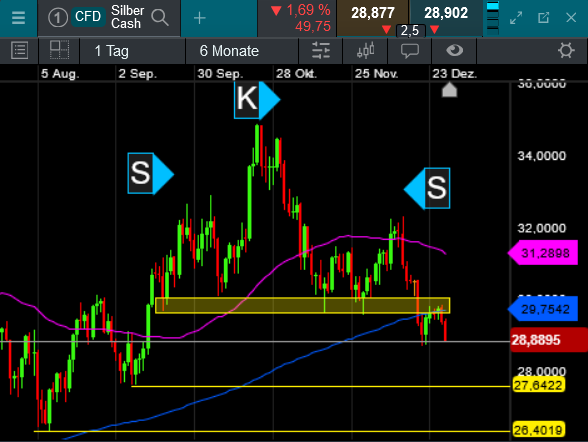Click the 32,0000 price axis label
The width and height of the screenshot is (588, 442).
pos(542,228)
